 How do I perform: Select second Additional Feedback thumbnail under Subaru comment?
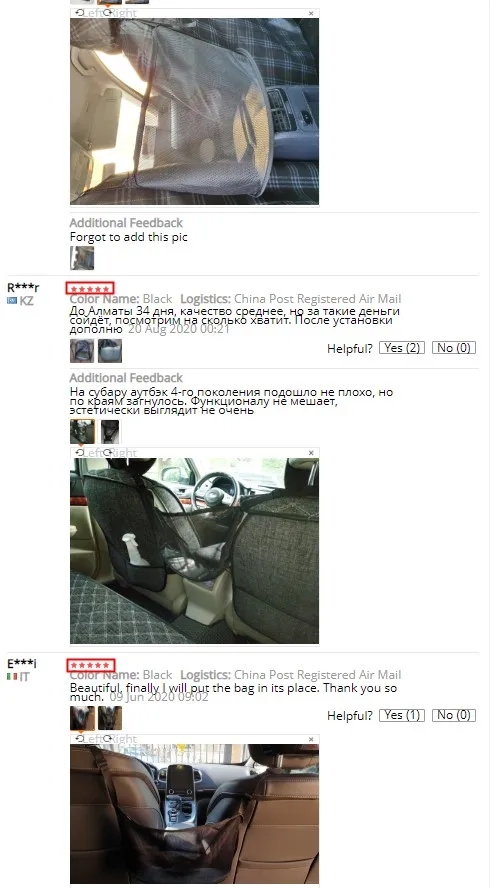pos(110,432)
